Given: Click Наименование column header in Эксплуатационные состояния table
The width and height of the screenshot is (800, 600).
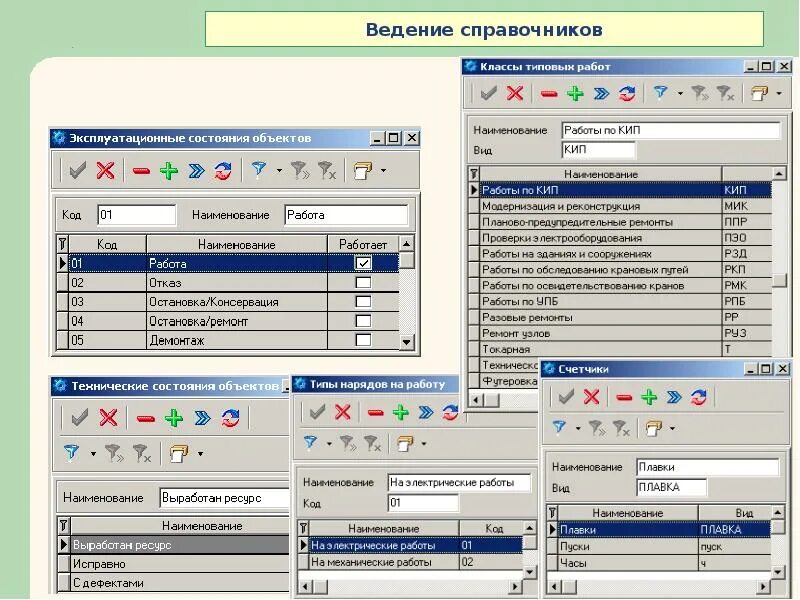Looking at the screenshot, I should point(237,244).
